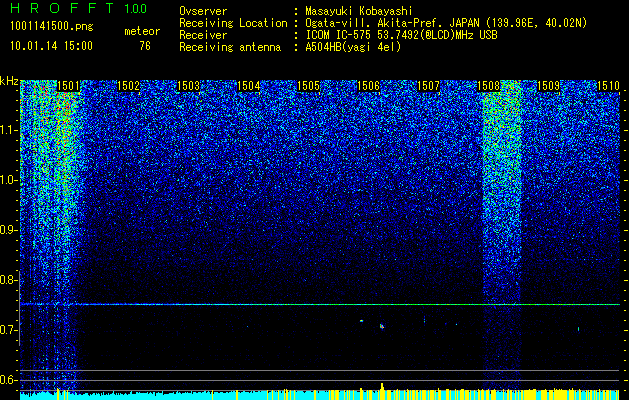The image size is (629, 400).
Task: Click the 1503 time marker
Action: (189, 86)
